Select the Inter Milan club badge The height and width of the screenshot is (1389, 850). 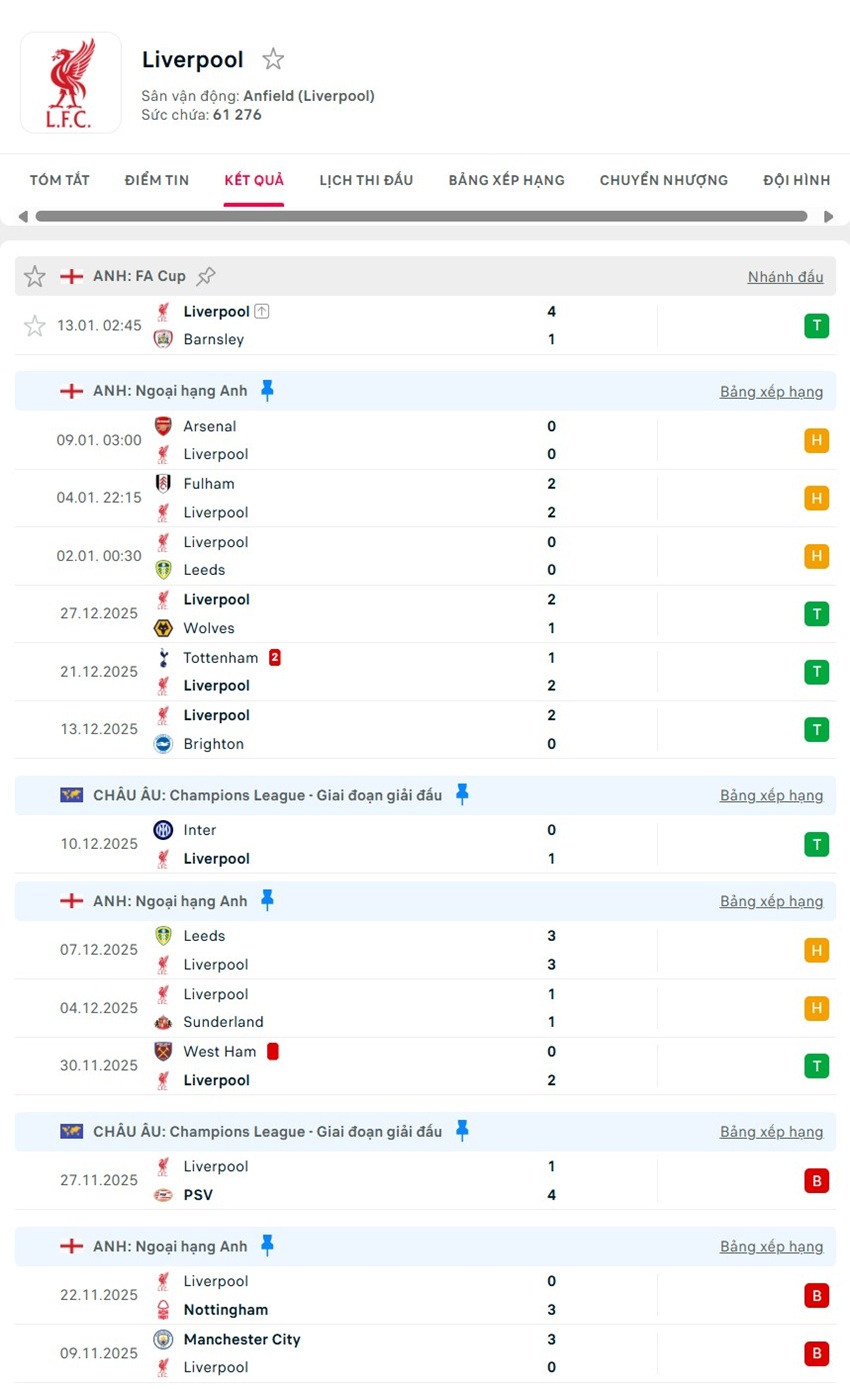point(162,830)
